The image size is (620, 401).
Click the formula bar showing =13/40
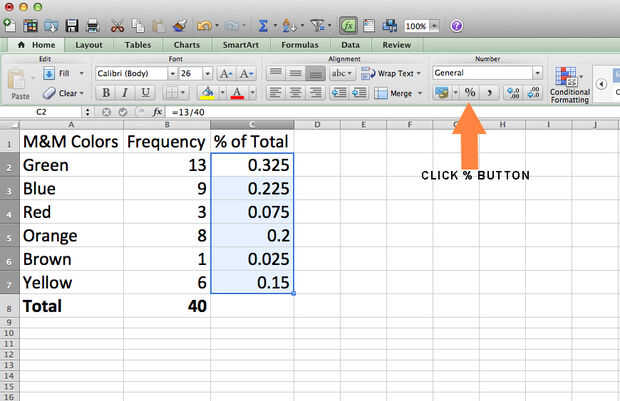tap(393, 112)
